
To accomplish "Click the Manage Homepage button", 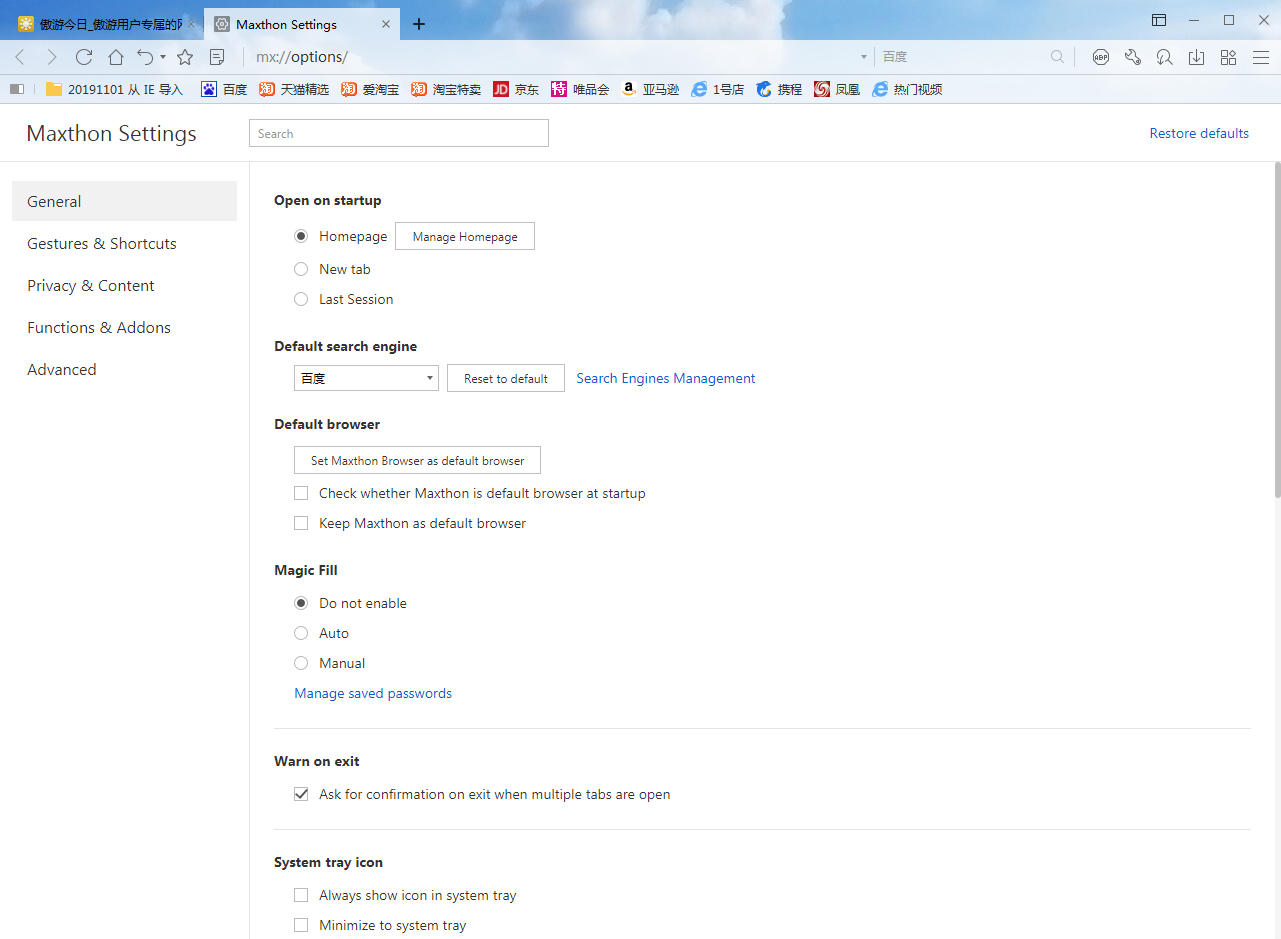I will tap(465, 236).
